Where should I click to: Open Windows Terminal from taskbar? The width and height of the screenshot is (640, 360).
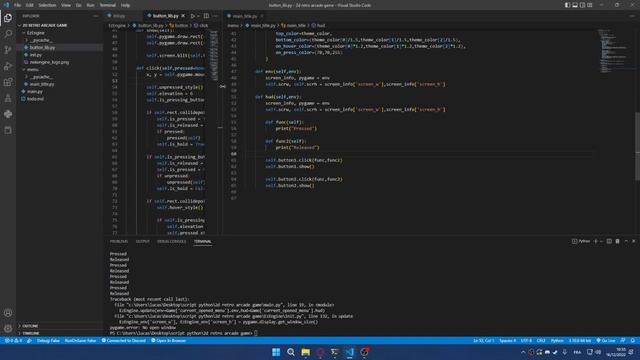335,352
